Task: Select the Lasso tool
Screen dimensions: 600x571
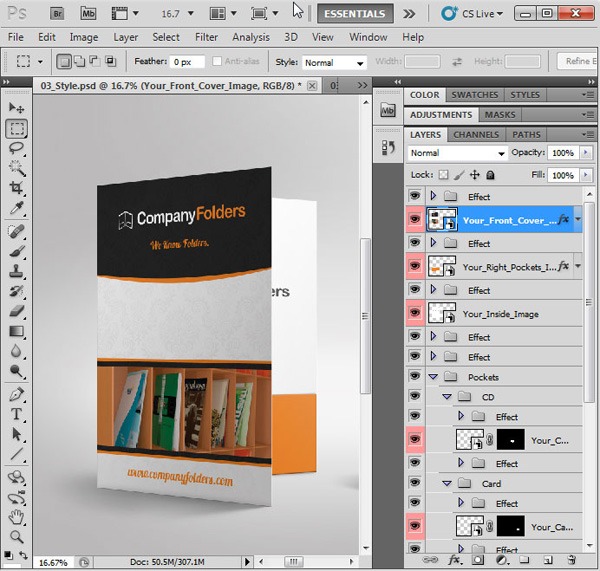Action: point(17,148)
